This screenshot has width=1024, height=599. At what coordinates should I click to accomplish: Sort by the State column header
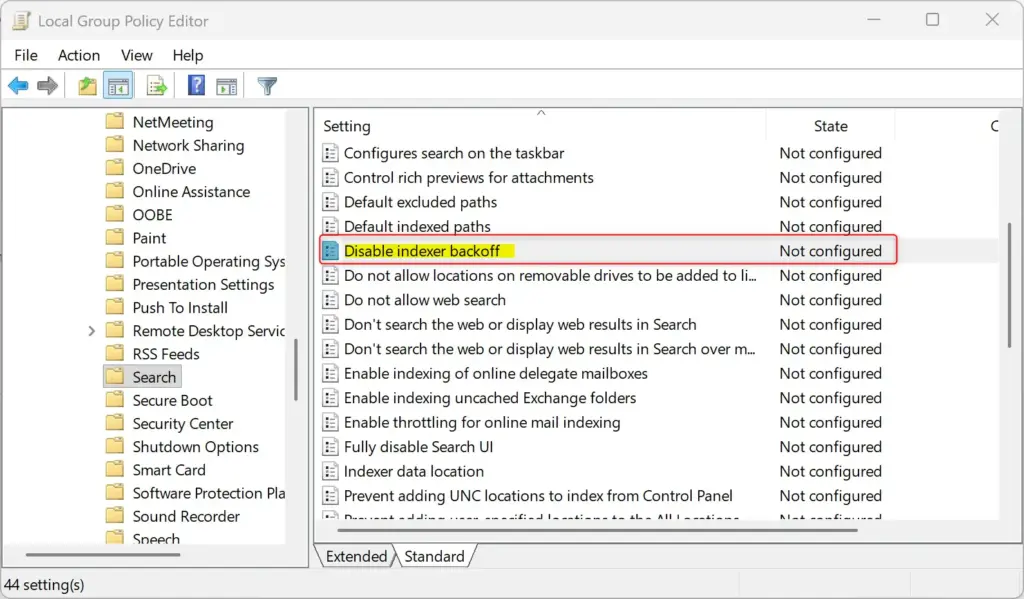pos(831,126)
